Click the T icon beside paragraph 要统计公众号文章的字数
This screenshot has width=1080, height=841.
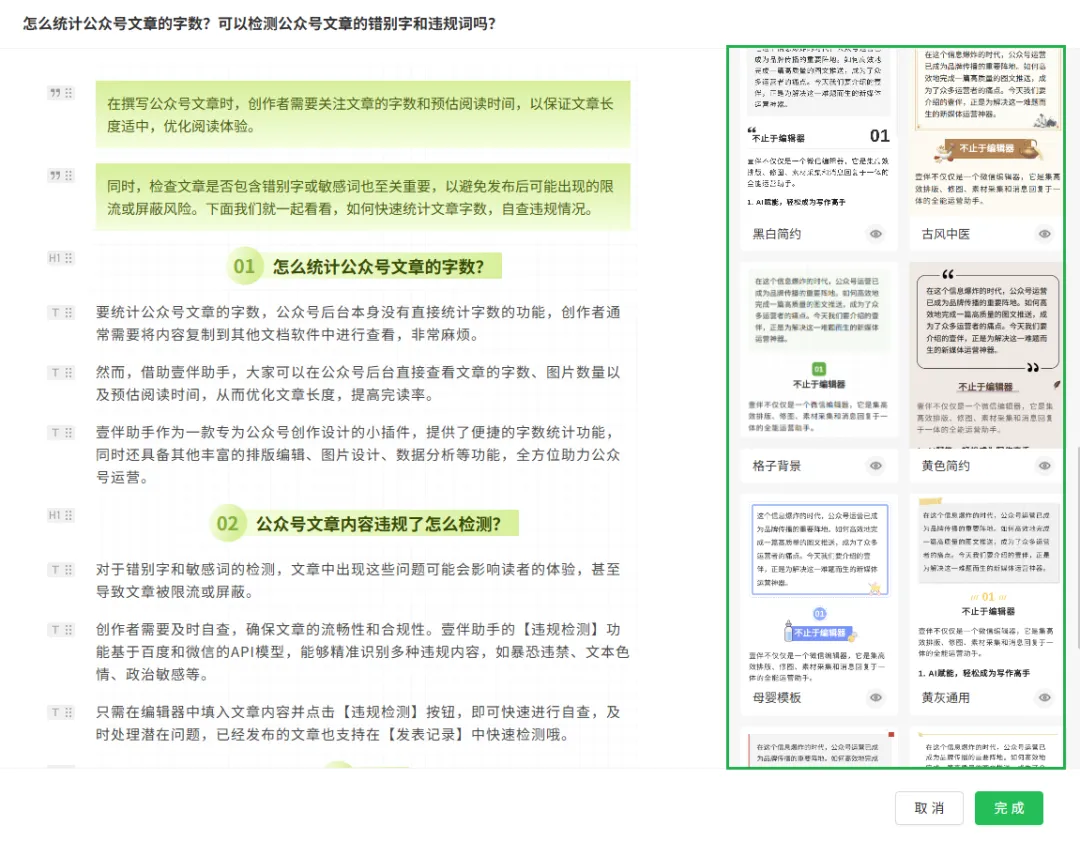click(55, 313)
